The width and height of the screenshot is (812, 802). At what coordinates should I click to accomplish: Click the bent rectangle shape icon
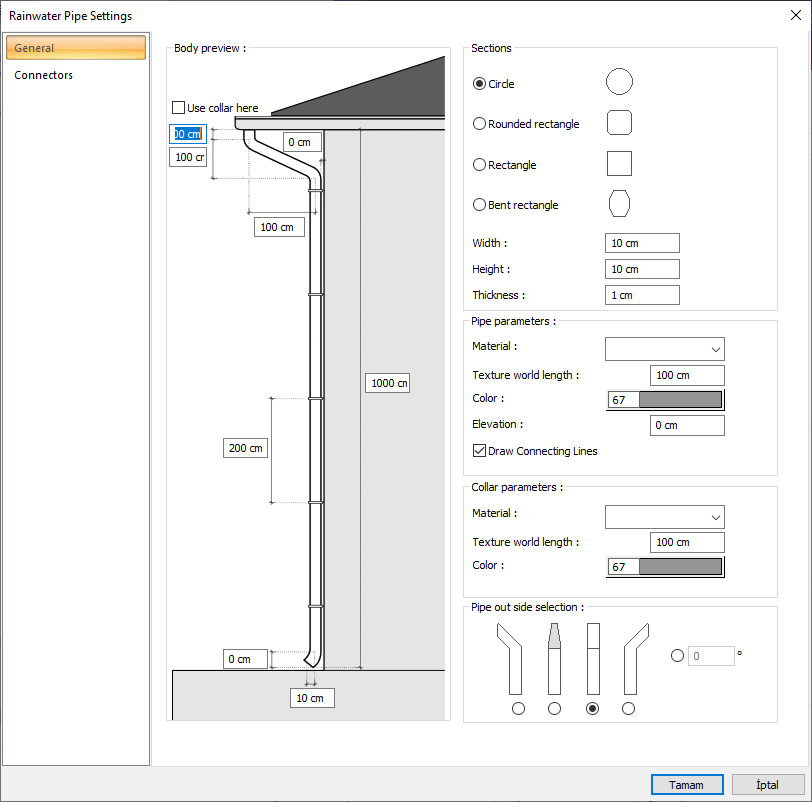pos(619,204)
